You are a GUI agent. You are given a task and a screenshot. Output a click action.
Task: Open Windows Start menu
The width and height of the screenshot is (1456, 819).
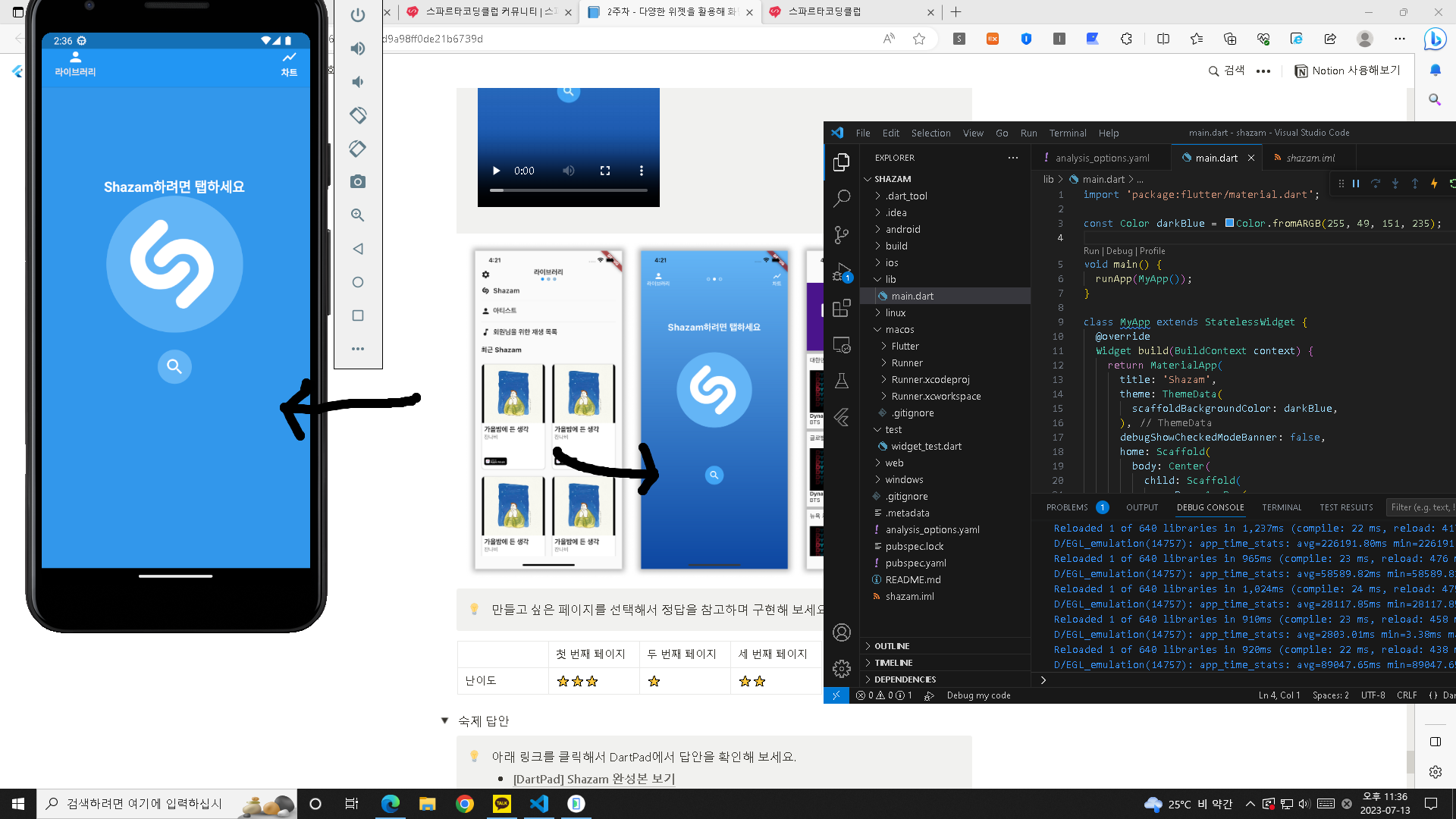pos(18,804)
